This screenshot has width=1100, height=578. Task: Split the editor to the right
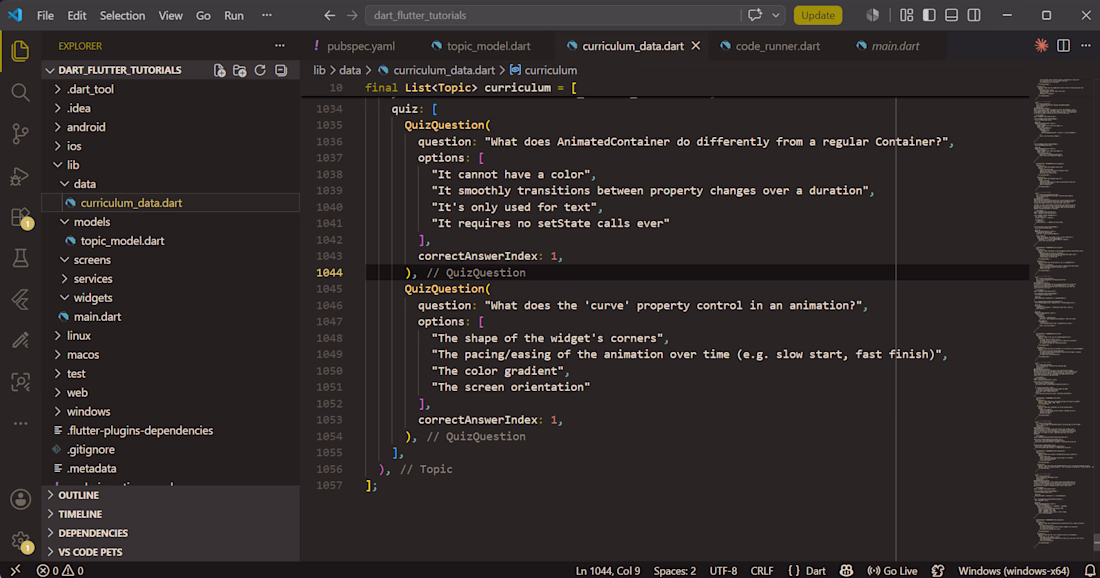pos(1064,46)
